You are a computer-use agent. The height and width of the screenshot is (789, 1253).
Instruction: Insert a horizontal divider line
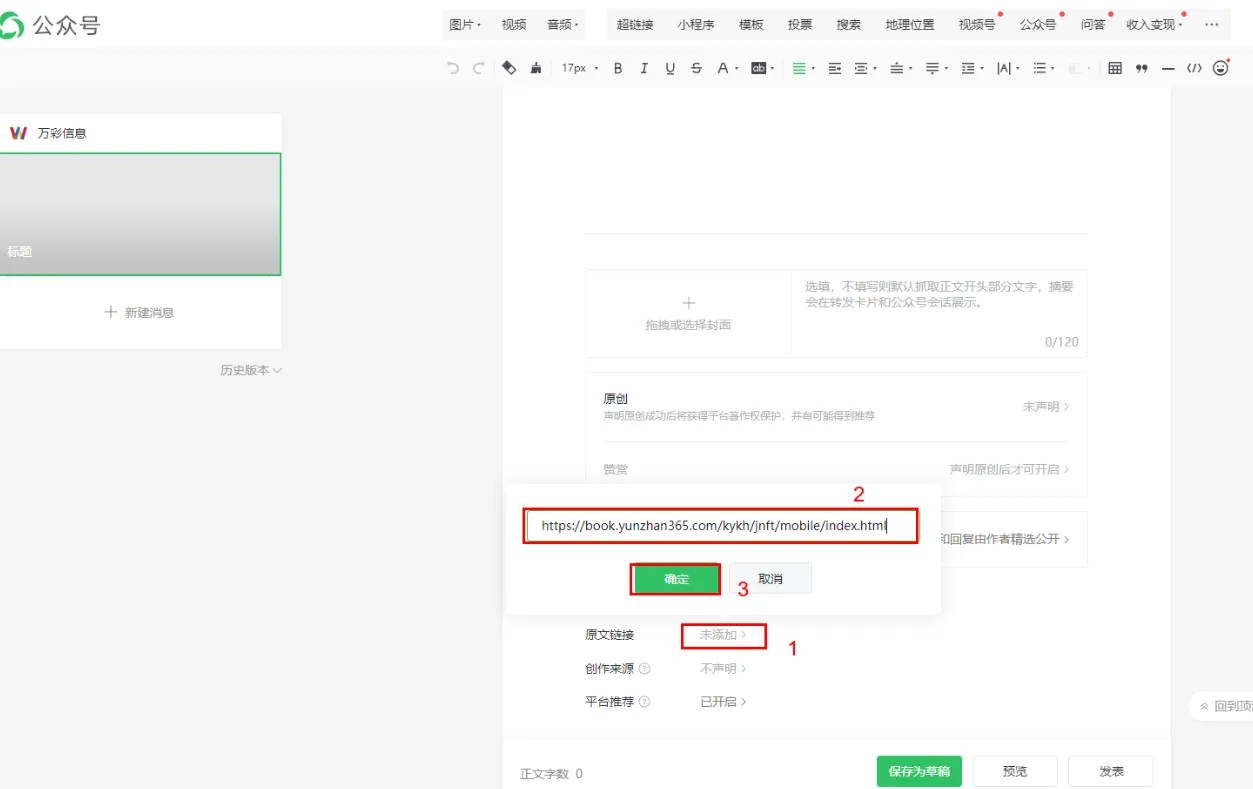tap(1167, 68)
